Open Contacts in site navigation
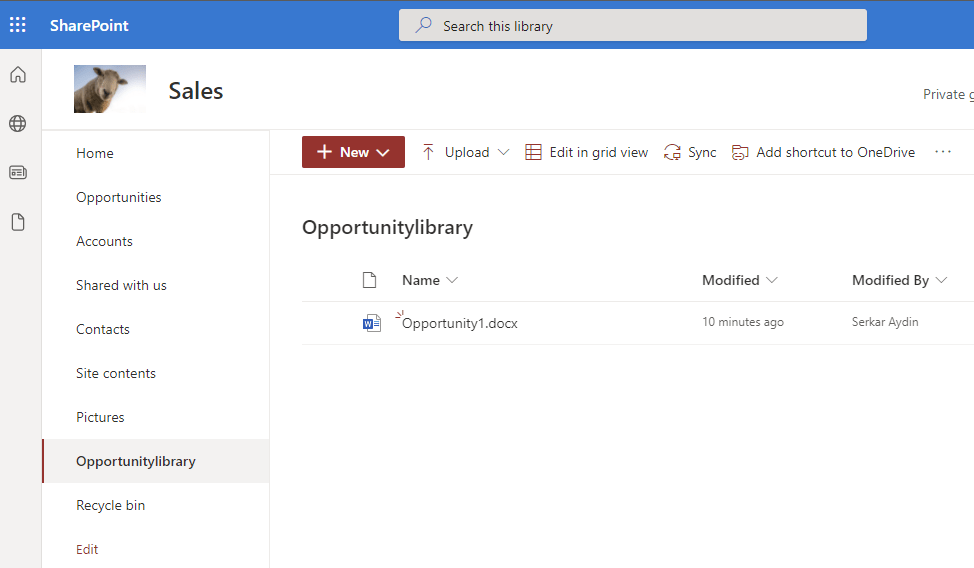Viewport: 974px width, 568px height. (x=102, y=329)
